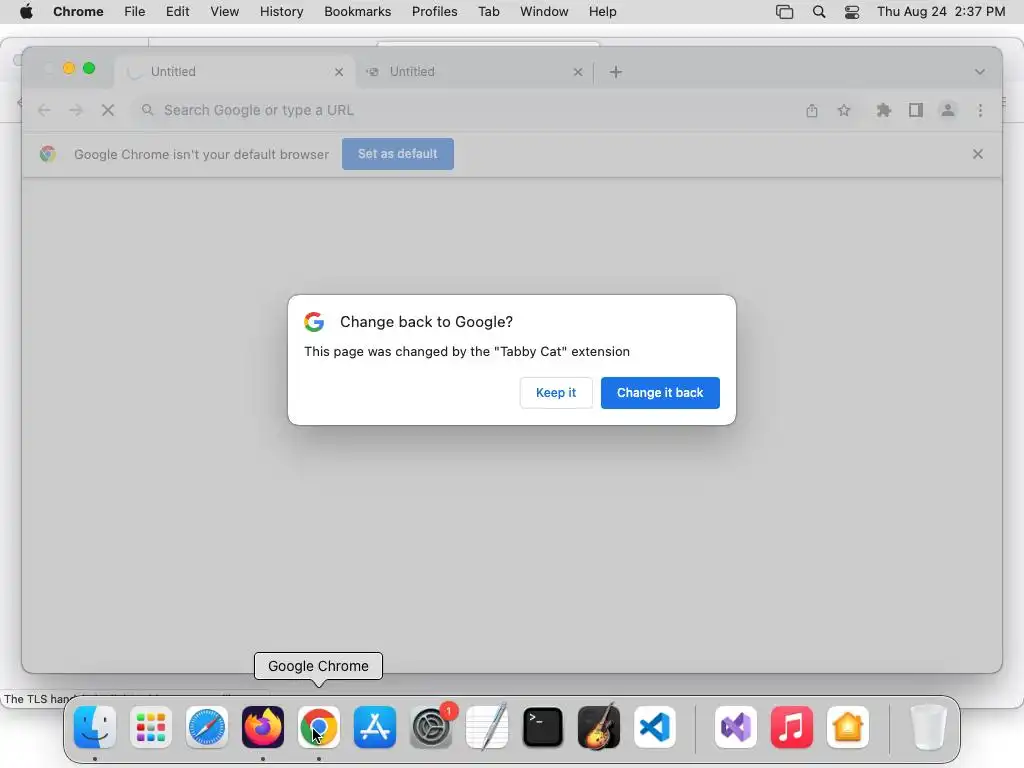Screen dimensions: 1024x768
Task: Click the date and time in menu bar
Action: (x=940, y=12)
